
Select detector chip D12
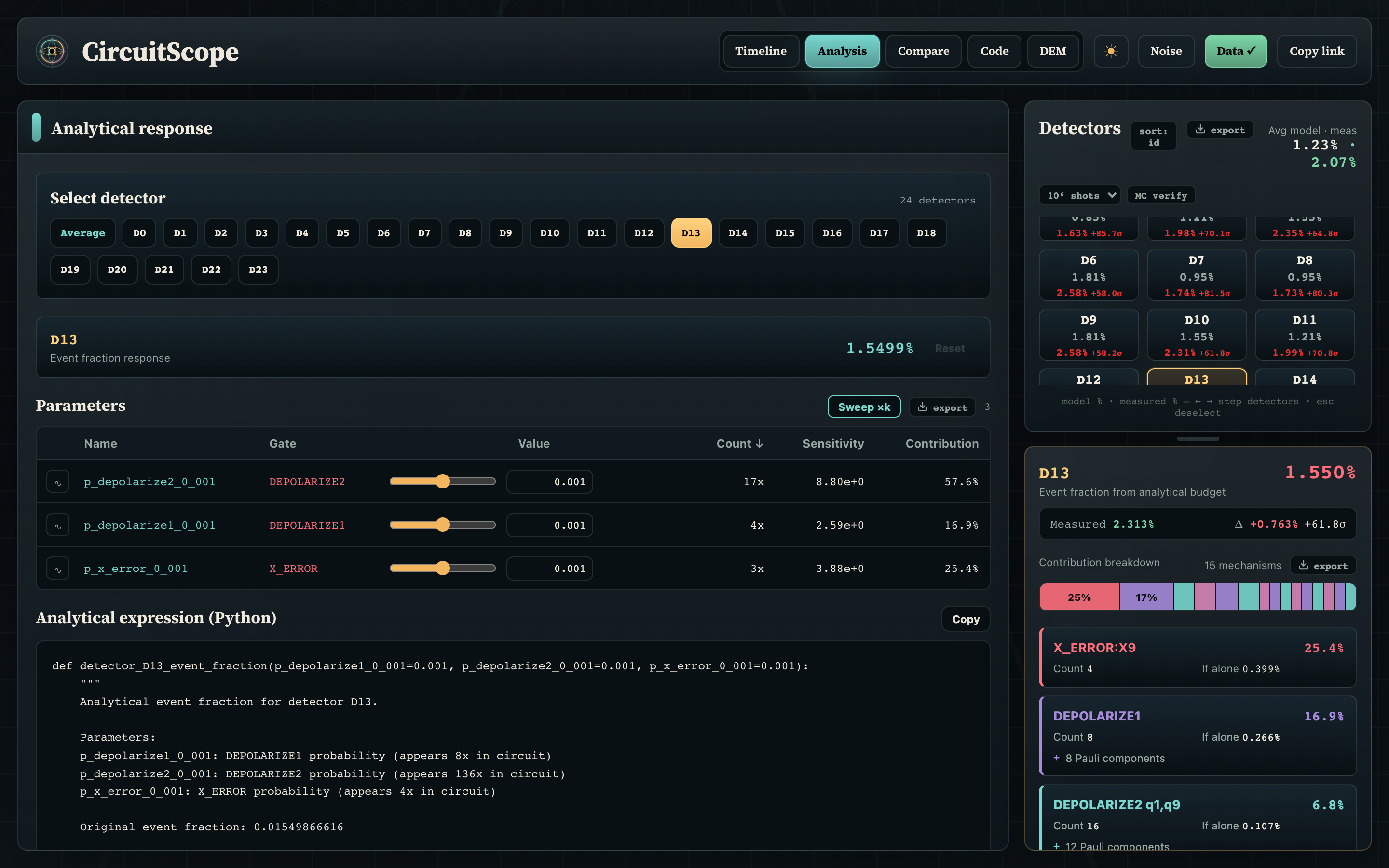[644, 233]
